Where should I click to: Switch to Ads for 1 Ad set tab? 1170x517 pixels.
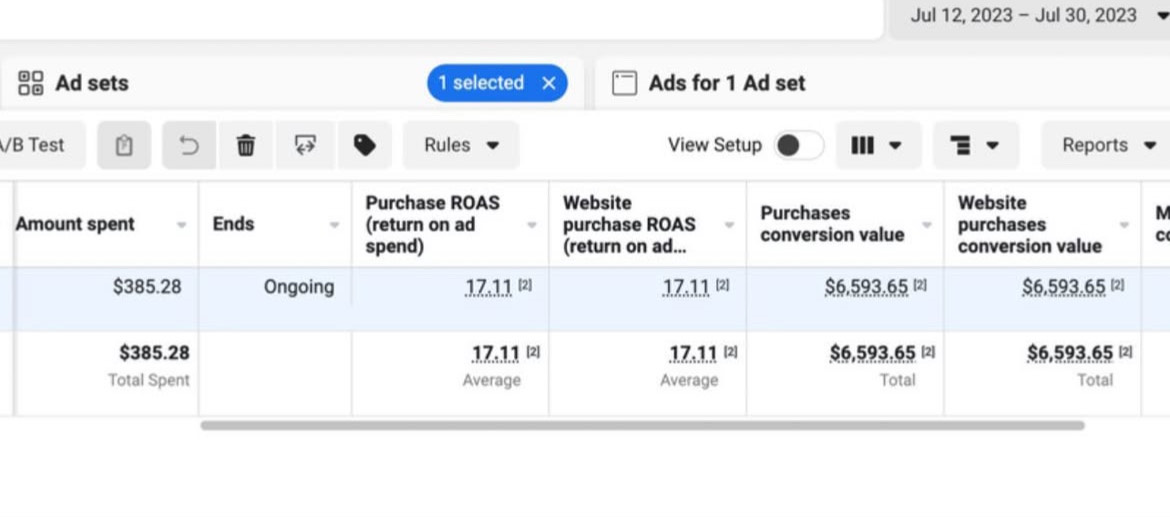click(727, 83)
